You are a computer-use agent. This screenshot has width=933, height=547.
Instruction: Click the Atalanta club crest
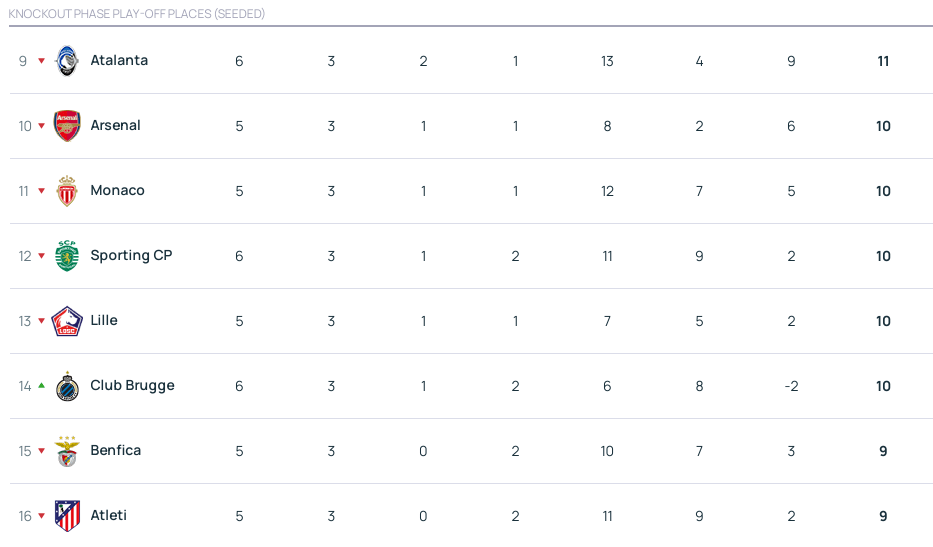pyautogui.click(x=67, y=61)
